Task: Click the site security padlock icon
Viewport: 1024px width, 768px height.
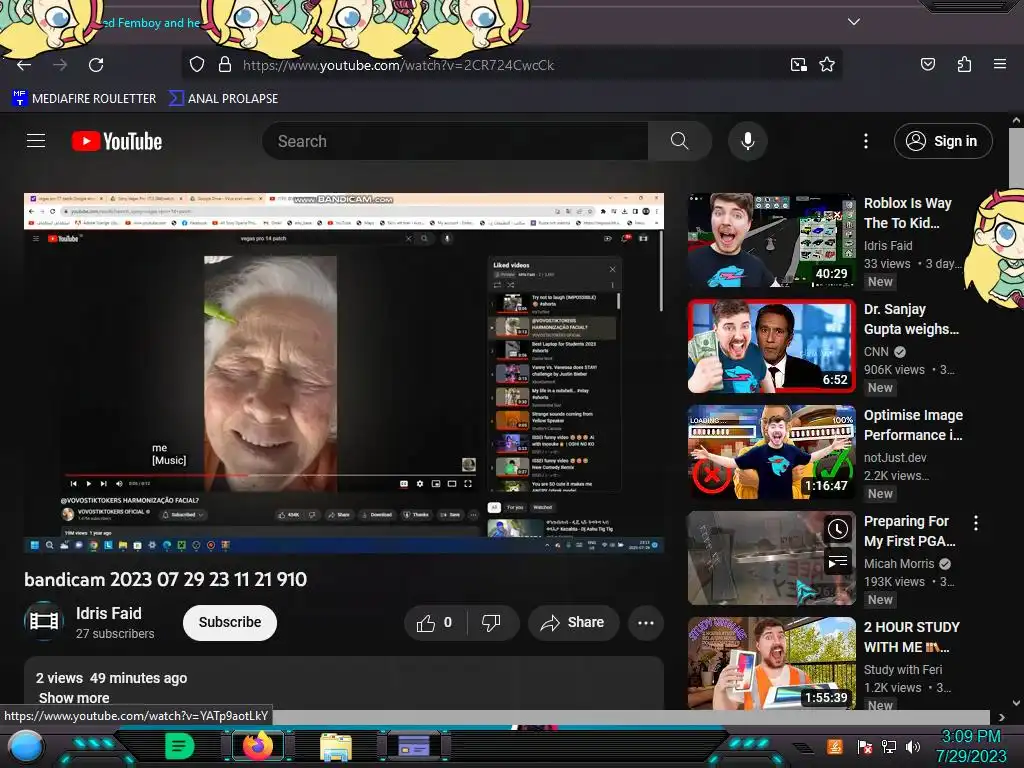Action: [x=225, y=65]
